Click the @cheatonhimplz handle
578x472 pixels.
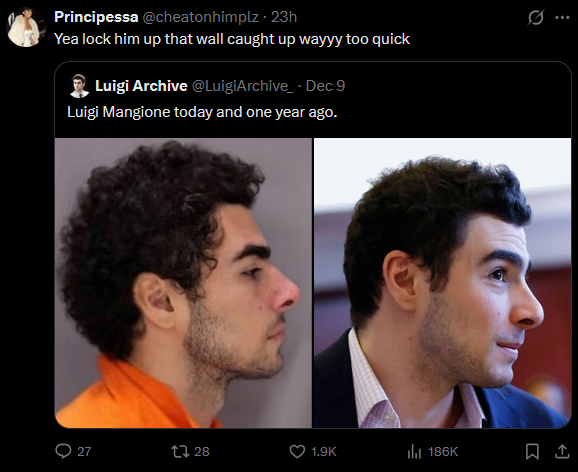point(201,17)
